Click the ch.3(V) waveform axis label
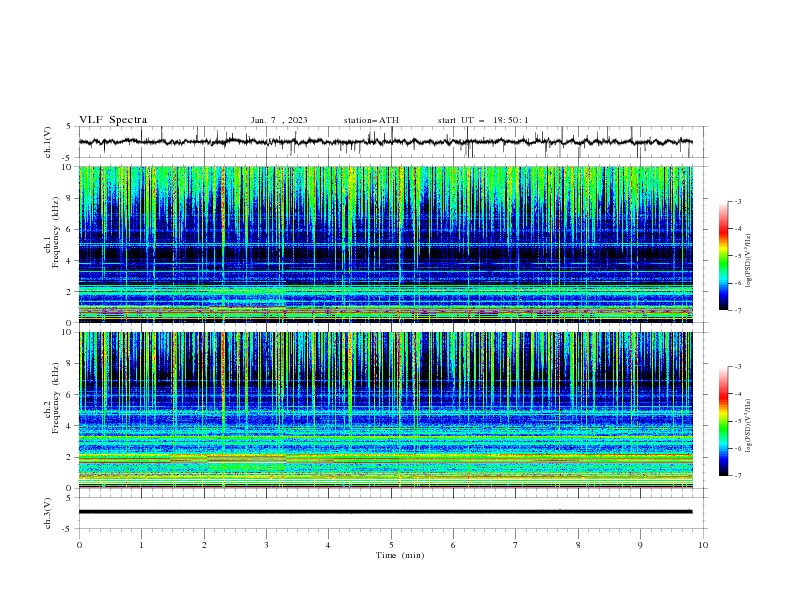 (48, 513)
